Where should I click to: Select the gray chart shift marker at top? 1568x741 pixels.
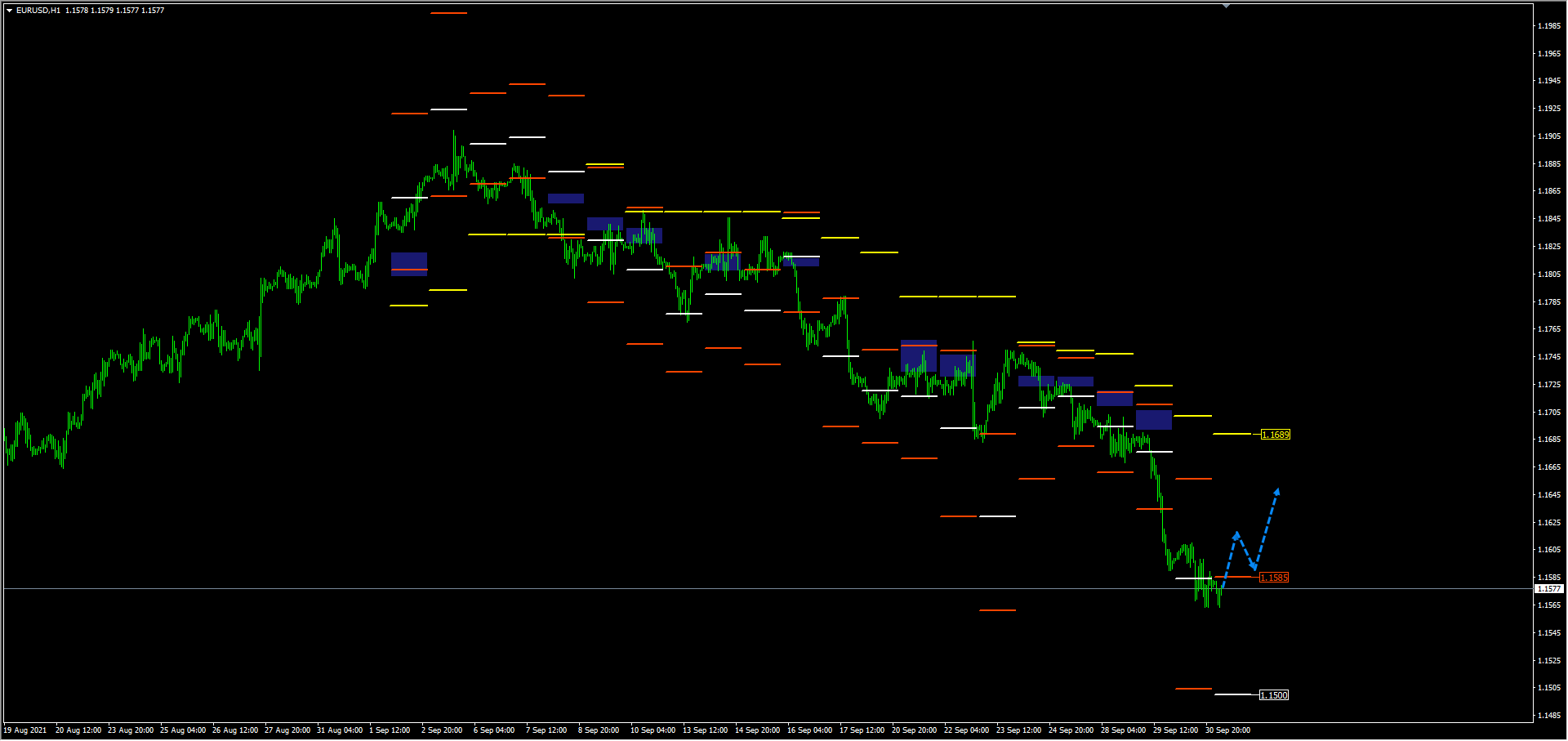[x=1226, y=6]
